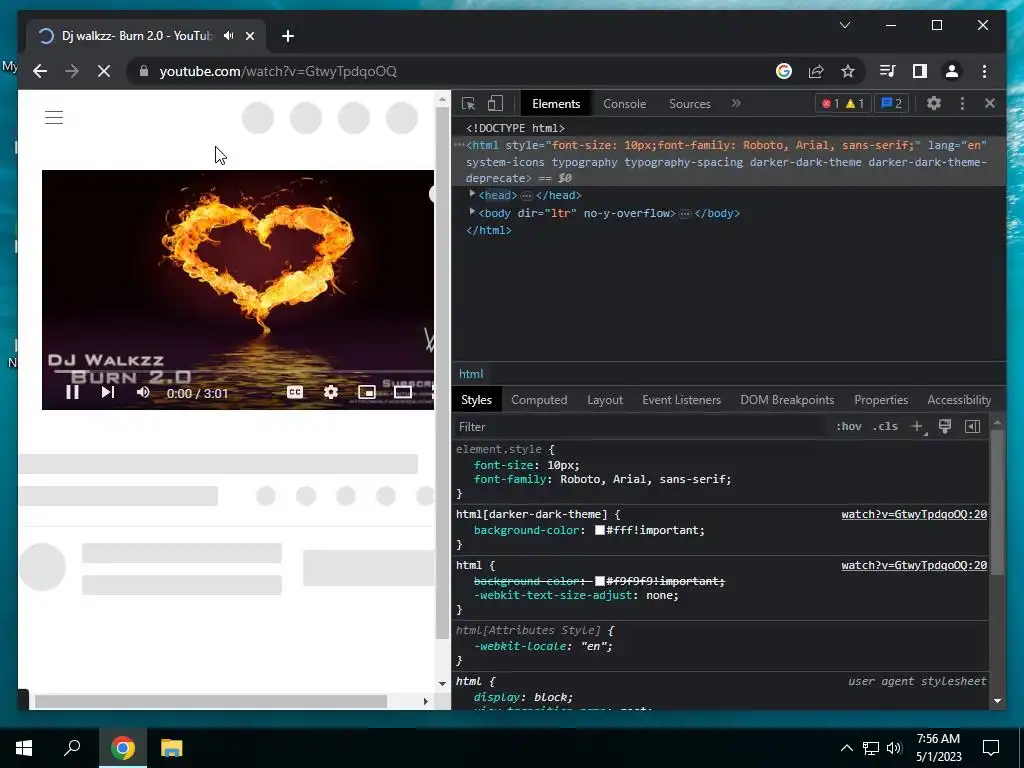Click the DOCTYPE html line
Viewport: 1024px width, 768px height.
click(x=515, y=128)
